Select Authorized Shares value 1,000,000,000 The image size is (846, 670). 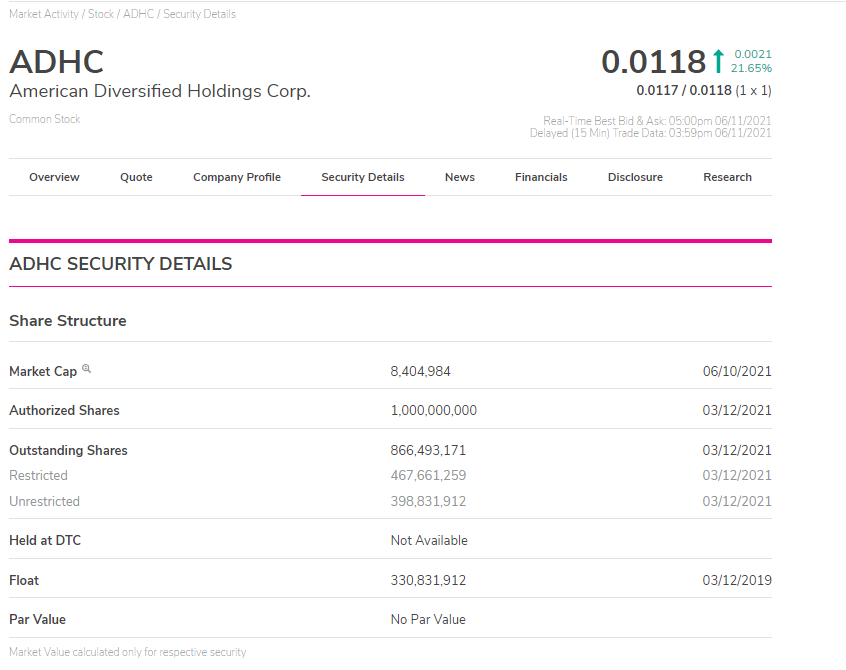click(x=434, y=411)
